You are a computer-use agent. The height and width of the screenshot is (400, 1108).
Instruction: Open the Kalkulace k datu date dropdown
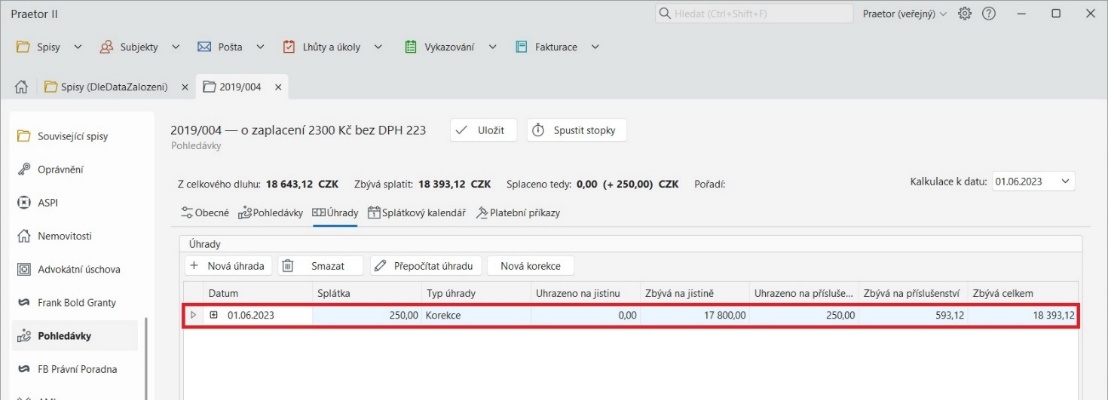click(x=1064, y=182)
